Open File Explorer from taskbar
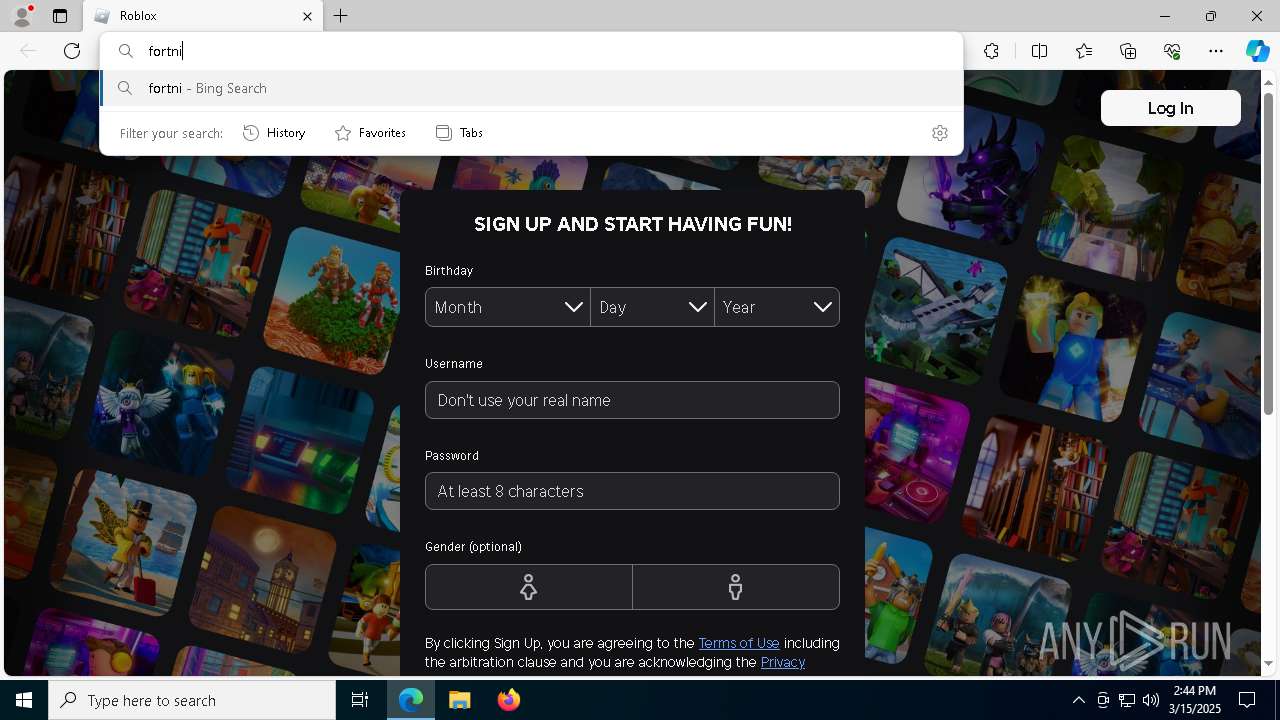 point(460,700)
